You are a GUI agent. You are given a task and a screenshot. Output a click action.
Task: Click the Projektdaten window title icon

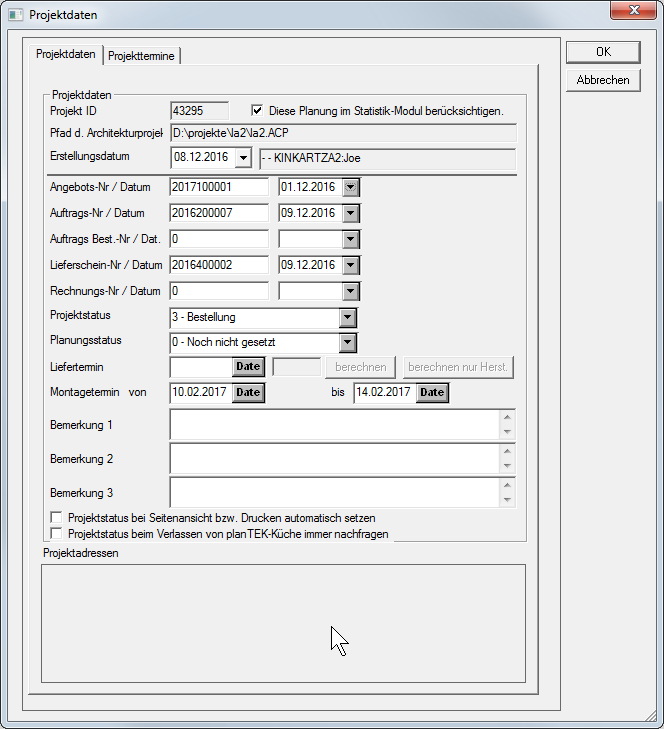click(x=15, y=15)
